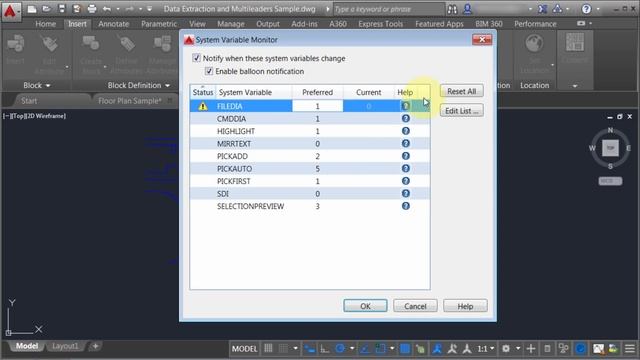Click OK in System Variable Monitor

click(365, 306)
